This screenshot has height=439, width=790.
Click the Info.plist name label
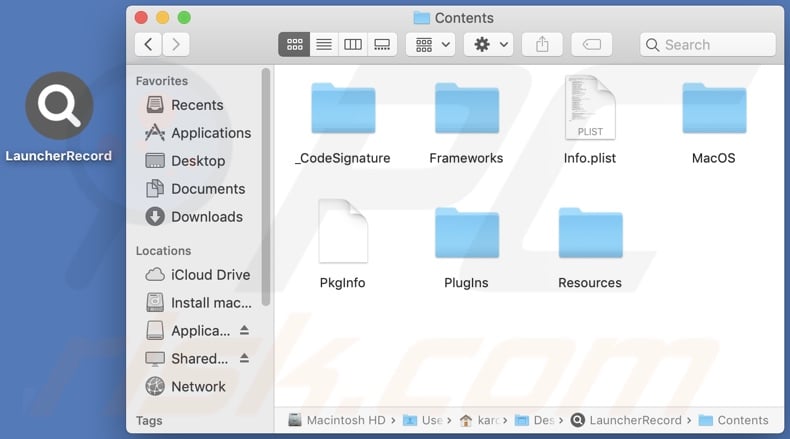590,158
